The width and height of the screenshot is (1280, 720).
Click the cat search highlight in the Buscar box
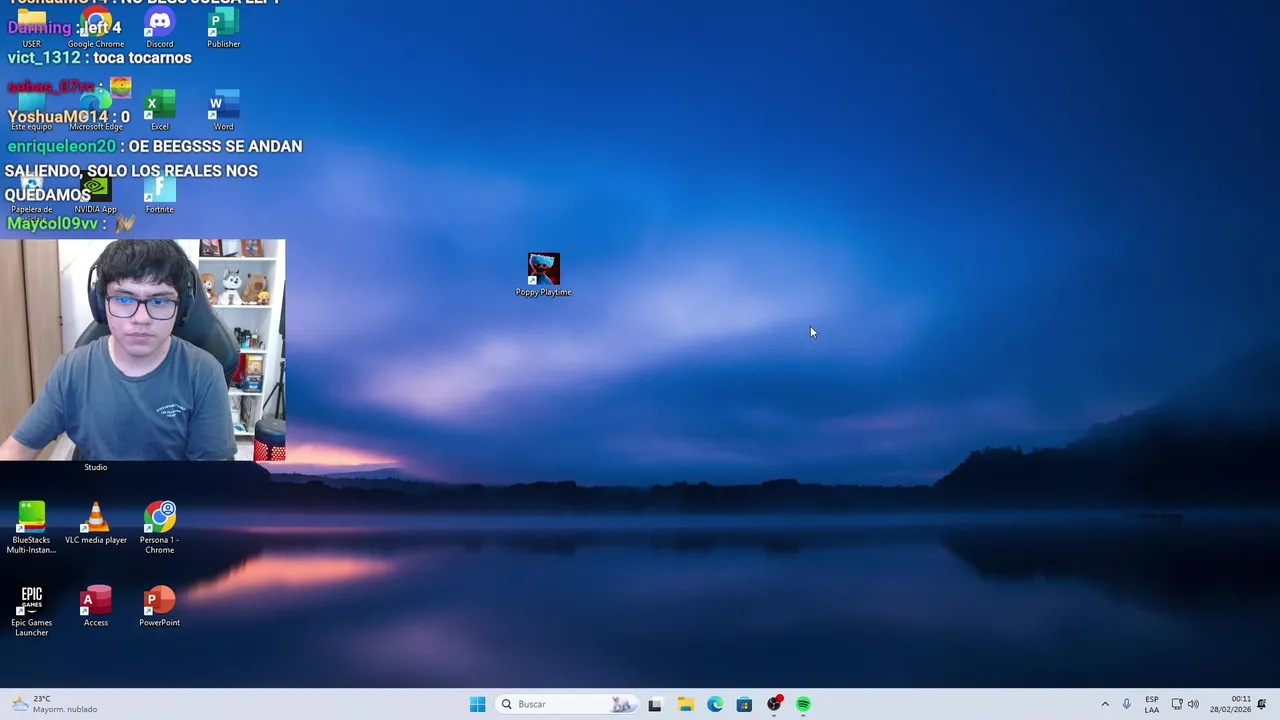621,704
